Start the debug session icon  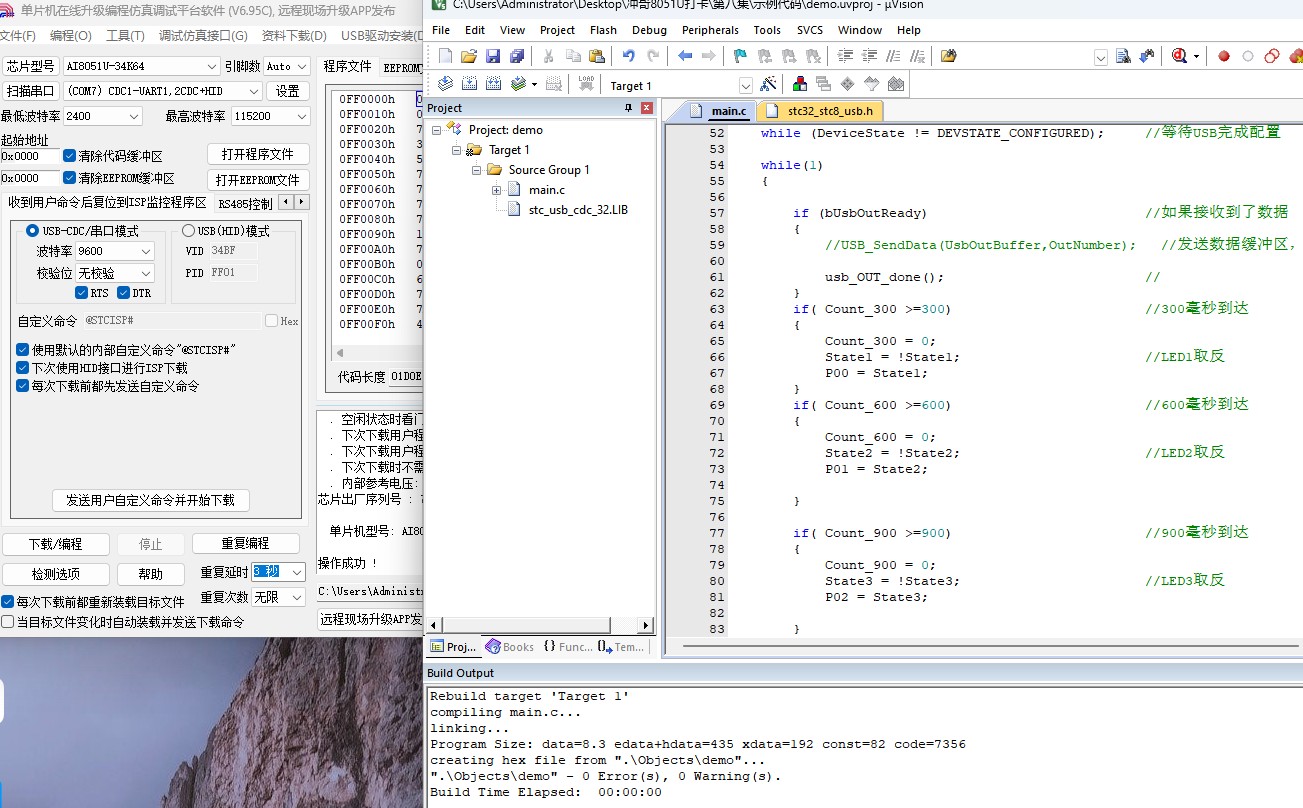tap(1180, 56)
